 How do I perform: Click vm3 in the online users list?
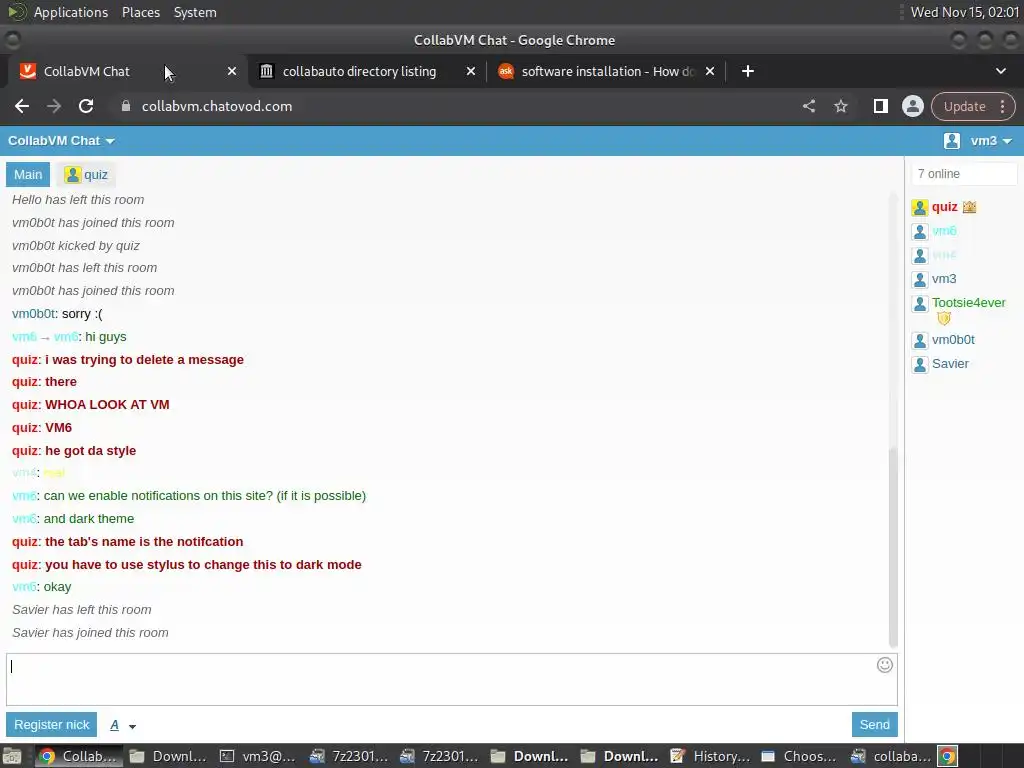tap(944, 279)
